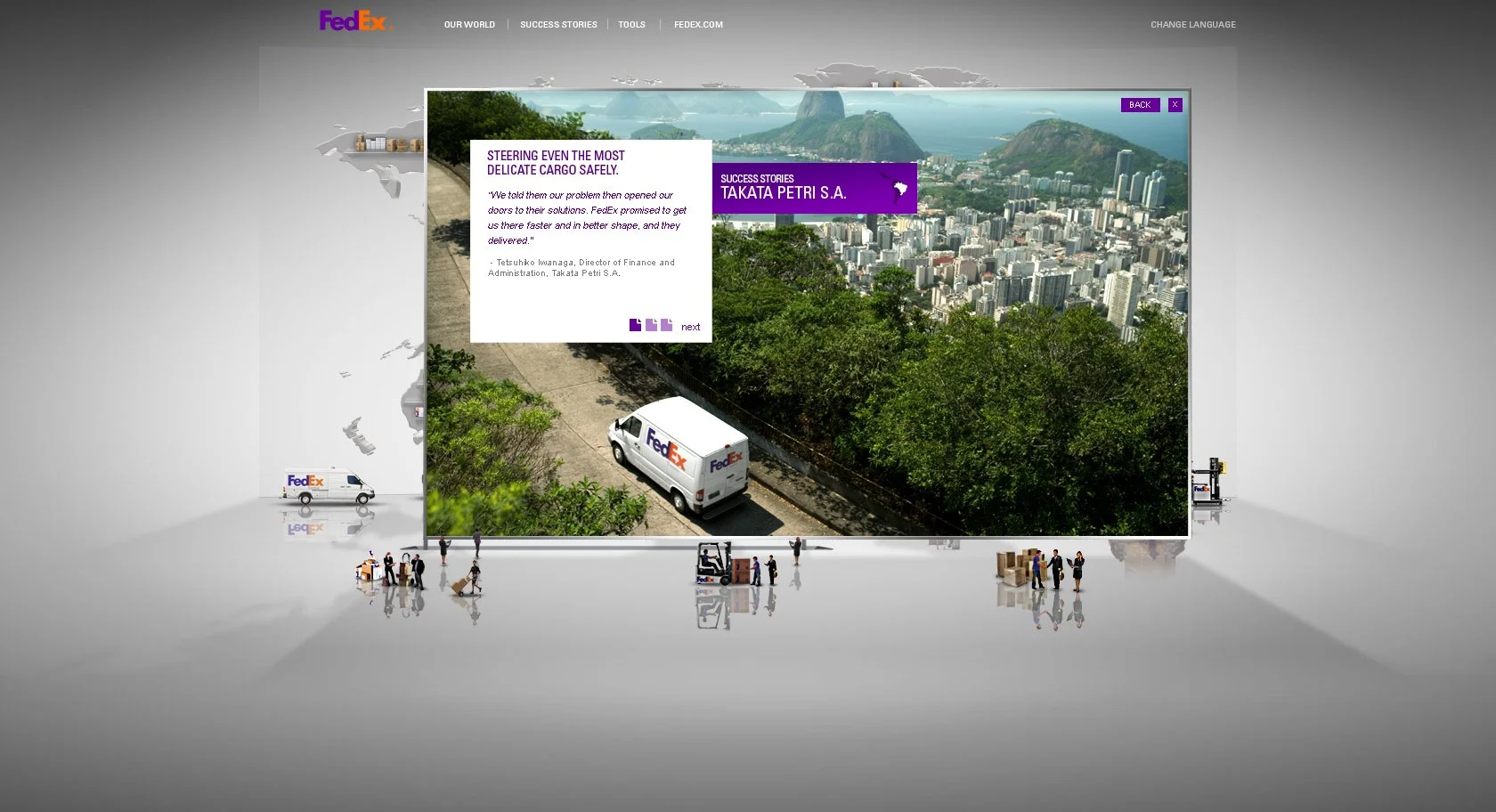
Task: Click the South America map icon
Action: 897,188
